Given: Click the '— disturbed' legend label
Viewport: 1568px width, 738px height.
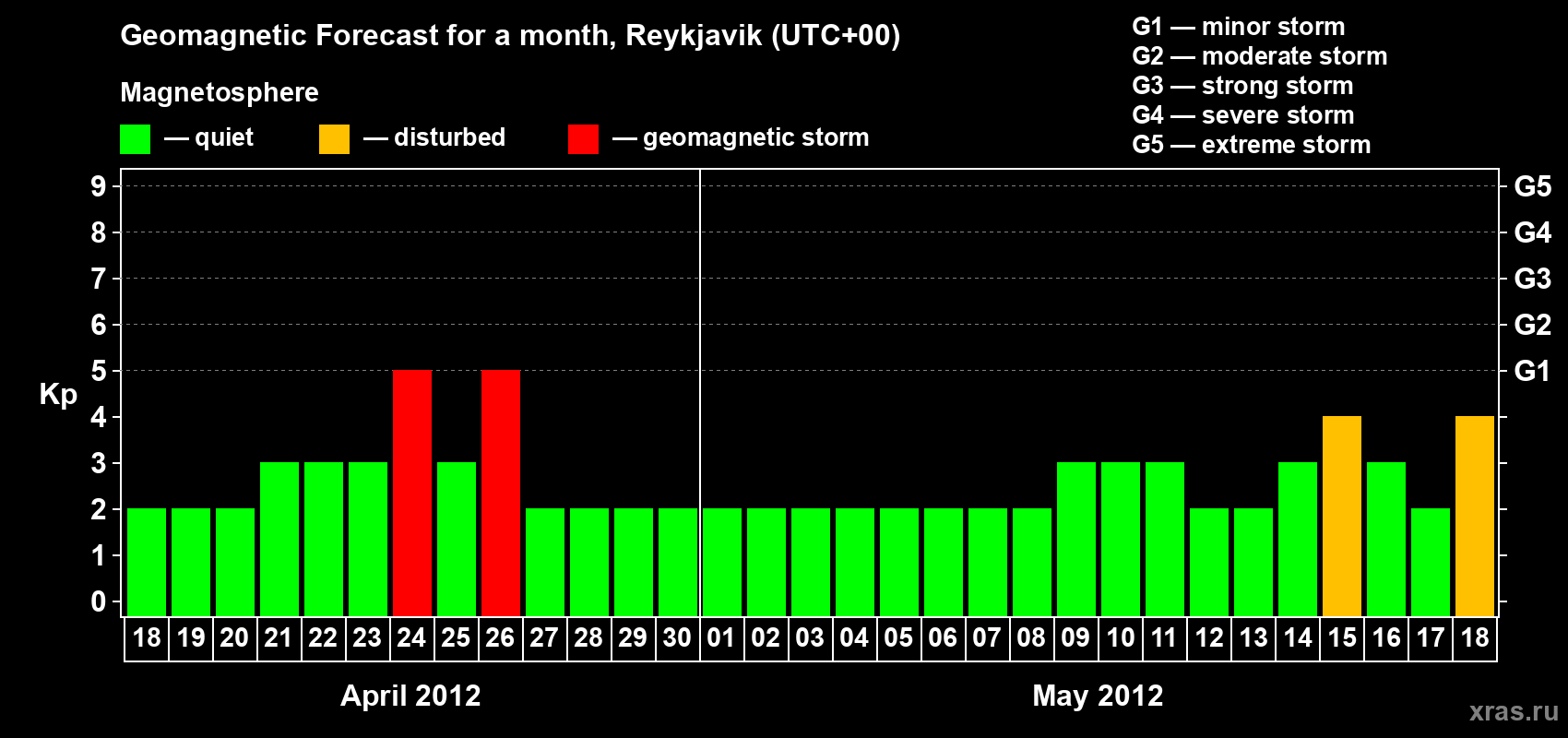Looking at the screenshot, I should point(434,137).
